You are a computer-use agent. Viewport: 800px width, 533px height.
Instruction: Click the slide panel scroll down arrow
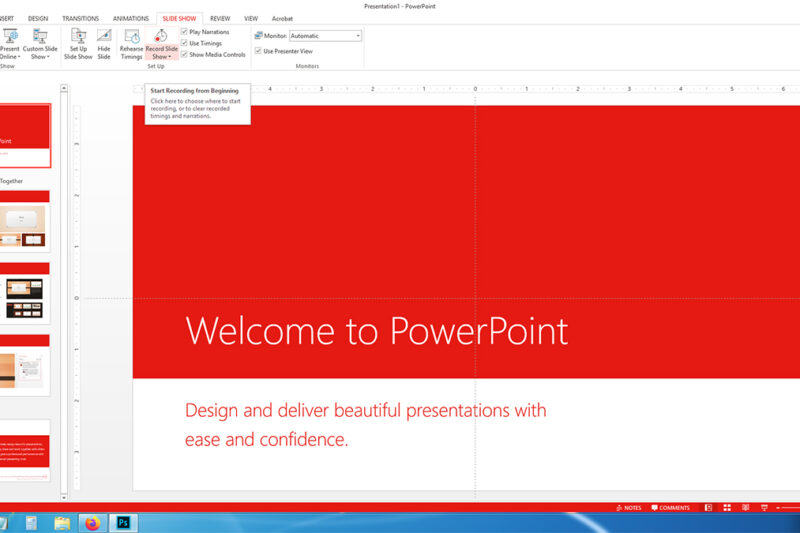click(64, 497)
